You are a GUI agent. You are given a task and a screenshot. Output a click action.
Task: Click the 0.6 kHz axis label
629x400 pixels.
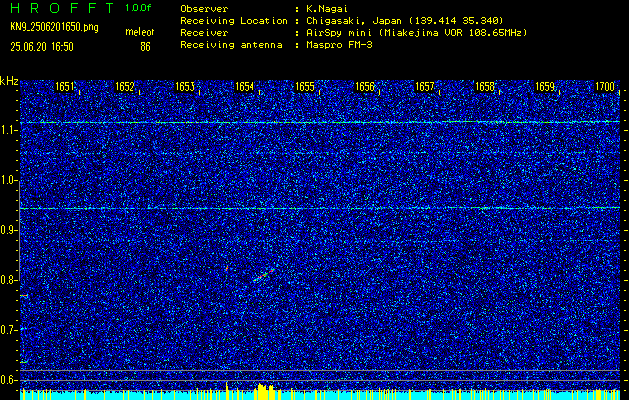click(x=8, y=380)
